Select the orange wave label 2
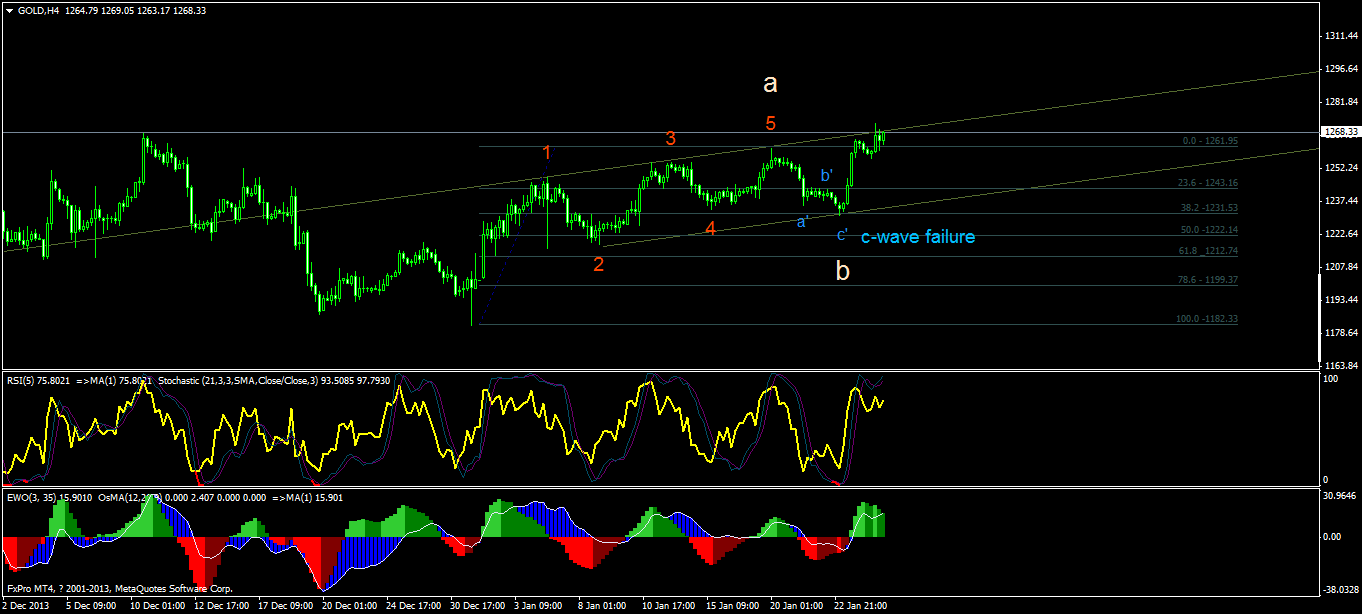 point(598,265)
